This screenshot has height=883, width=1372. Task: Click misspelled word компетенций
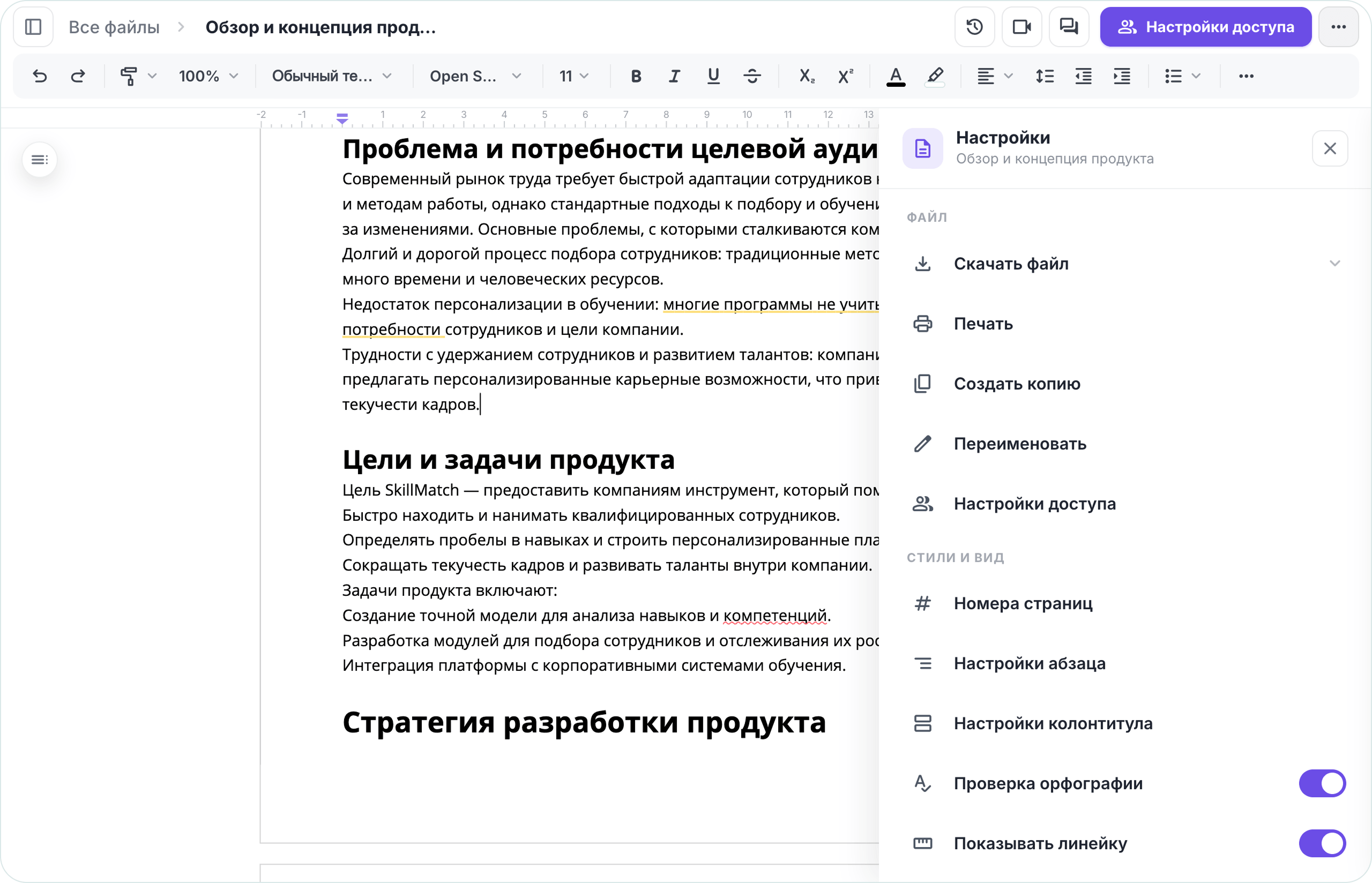click(x=774, y=615)
